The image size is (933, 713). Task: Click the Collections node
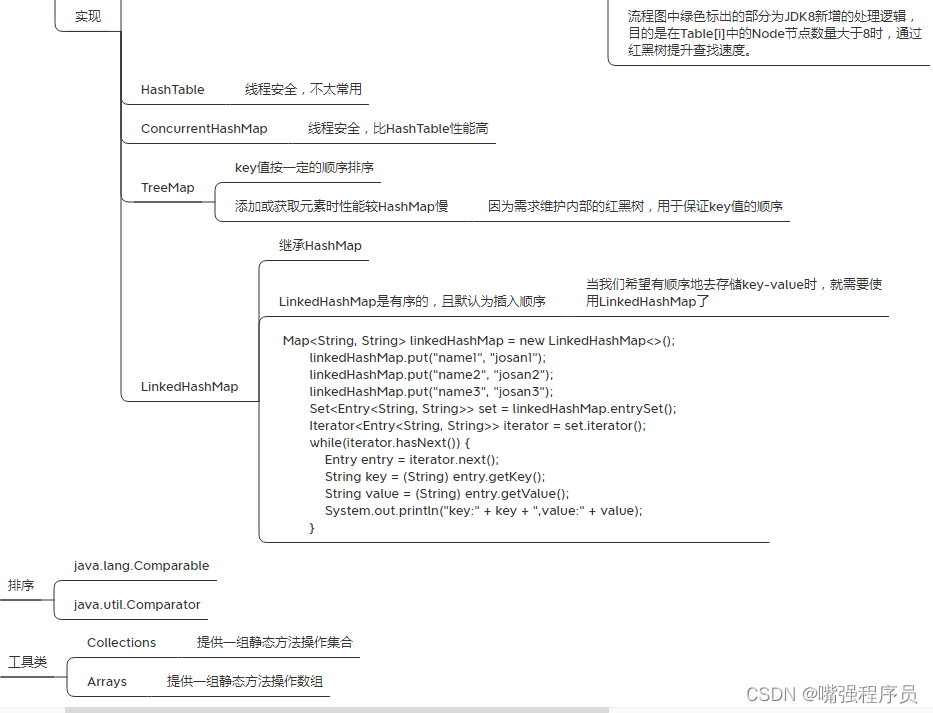click(121, 643)
